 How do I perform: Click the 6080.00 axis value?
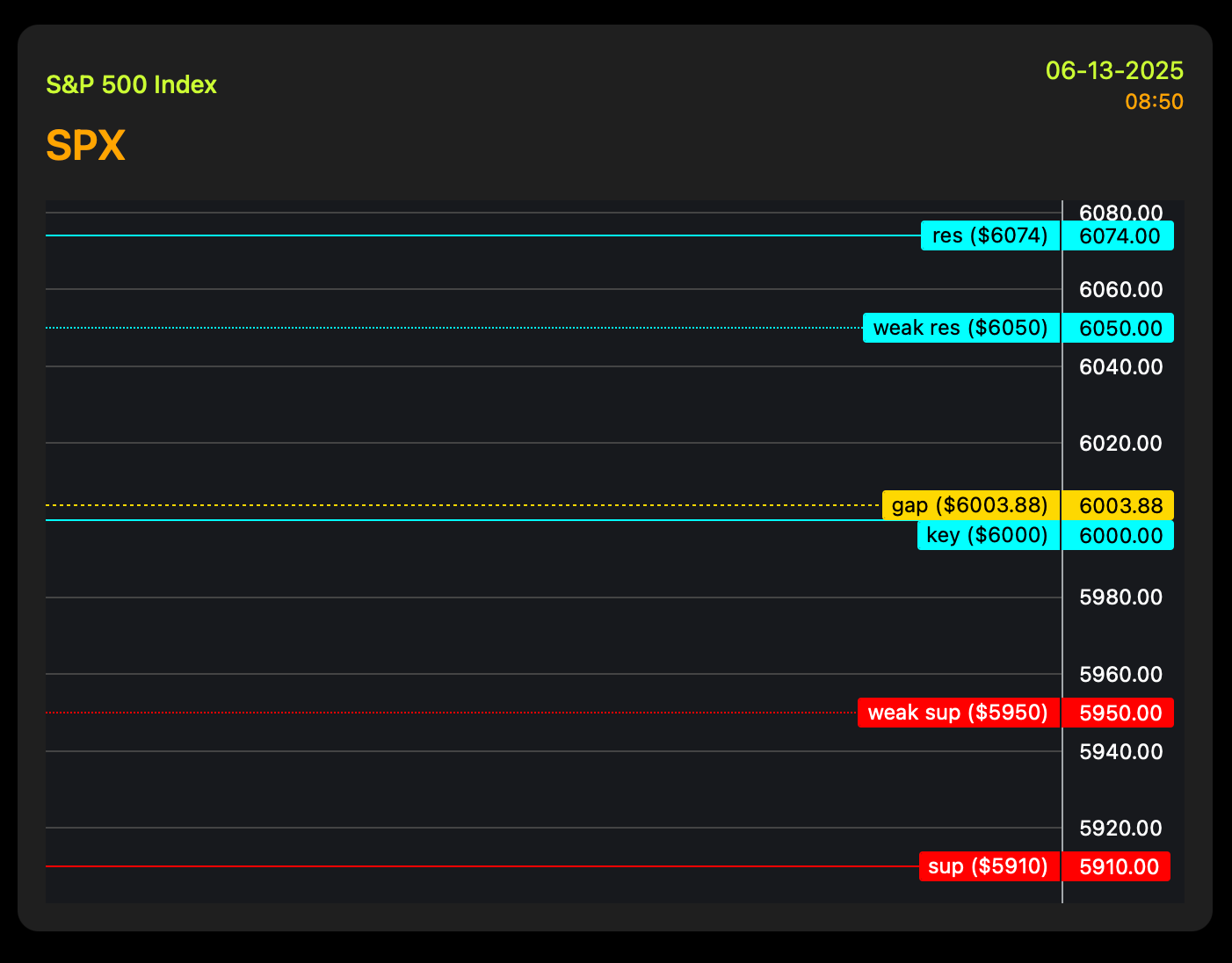[1120, 213]
